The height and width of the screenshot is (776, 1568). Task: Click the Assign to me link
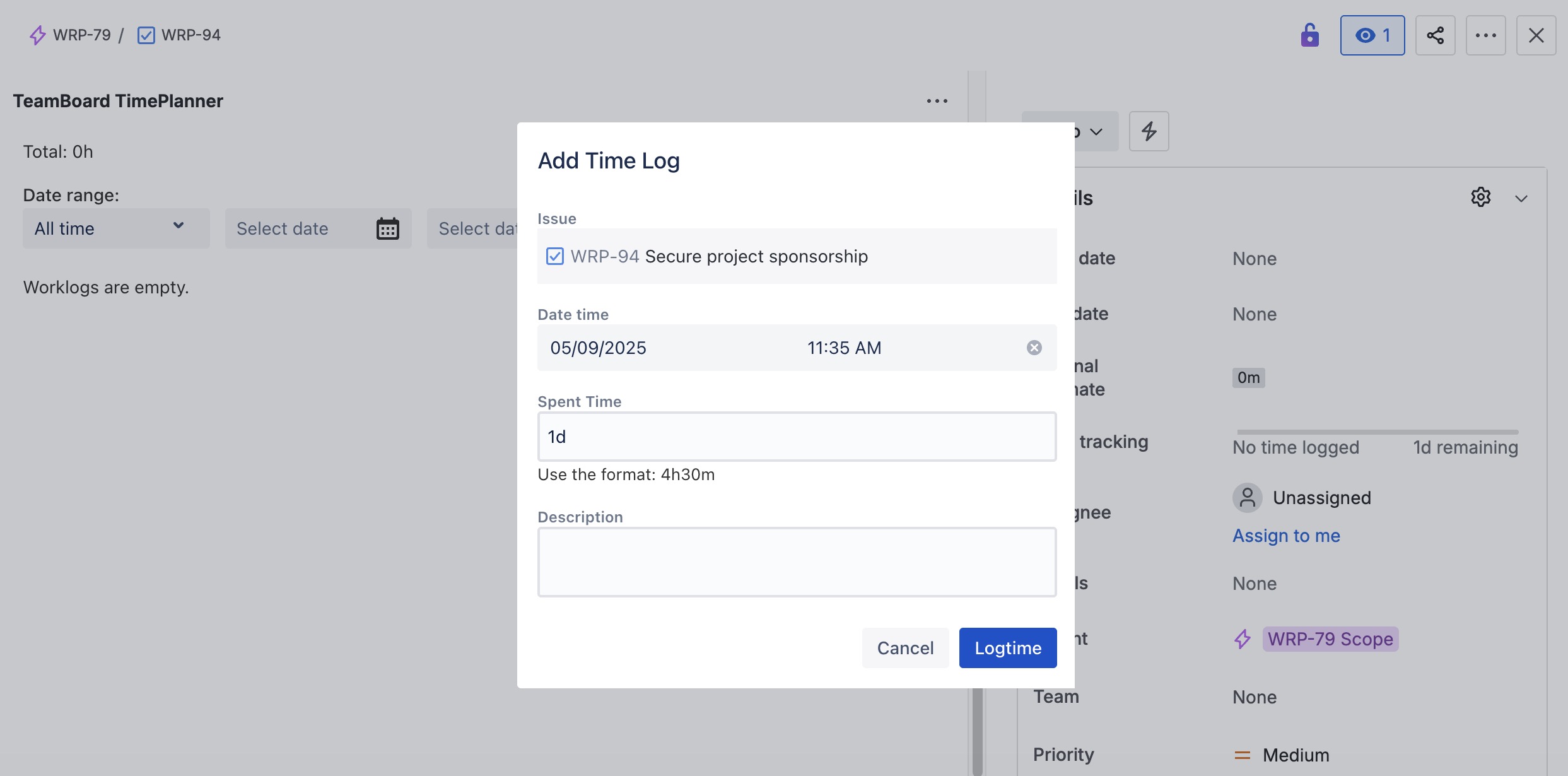click(1286, 536)
